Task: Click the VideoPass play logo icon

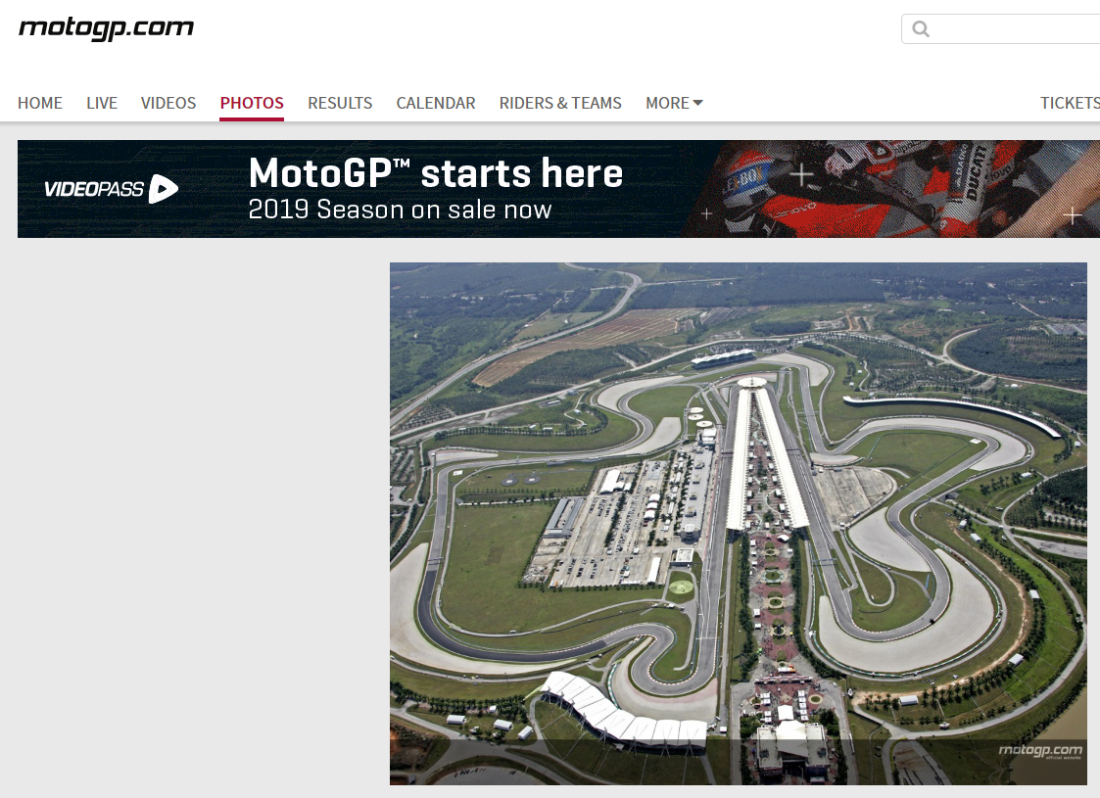Action: pos(163,189)
